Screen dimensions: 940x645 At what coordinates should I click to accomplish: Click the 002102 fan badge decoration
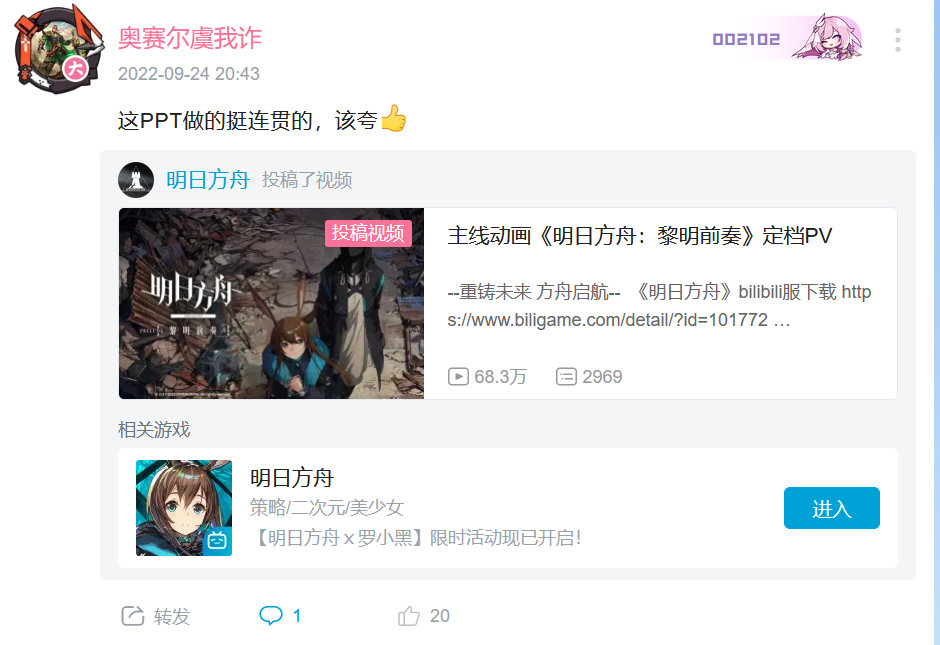click(787, 38)
